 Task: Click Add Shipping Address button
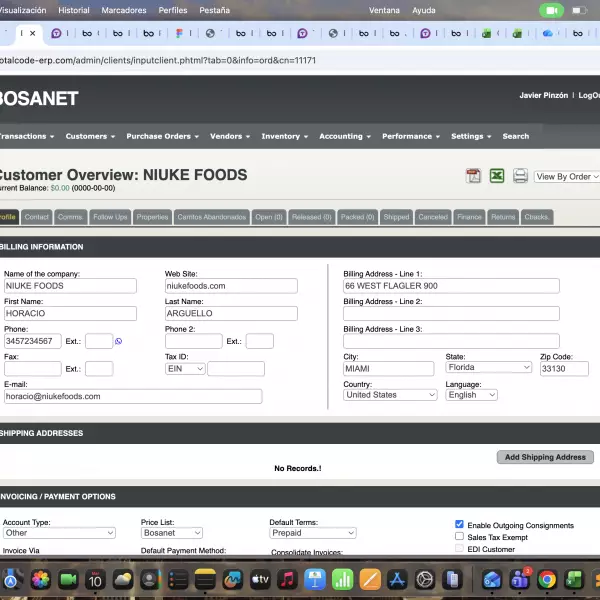545,457
